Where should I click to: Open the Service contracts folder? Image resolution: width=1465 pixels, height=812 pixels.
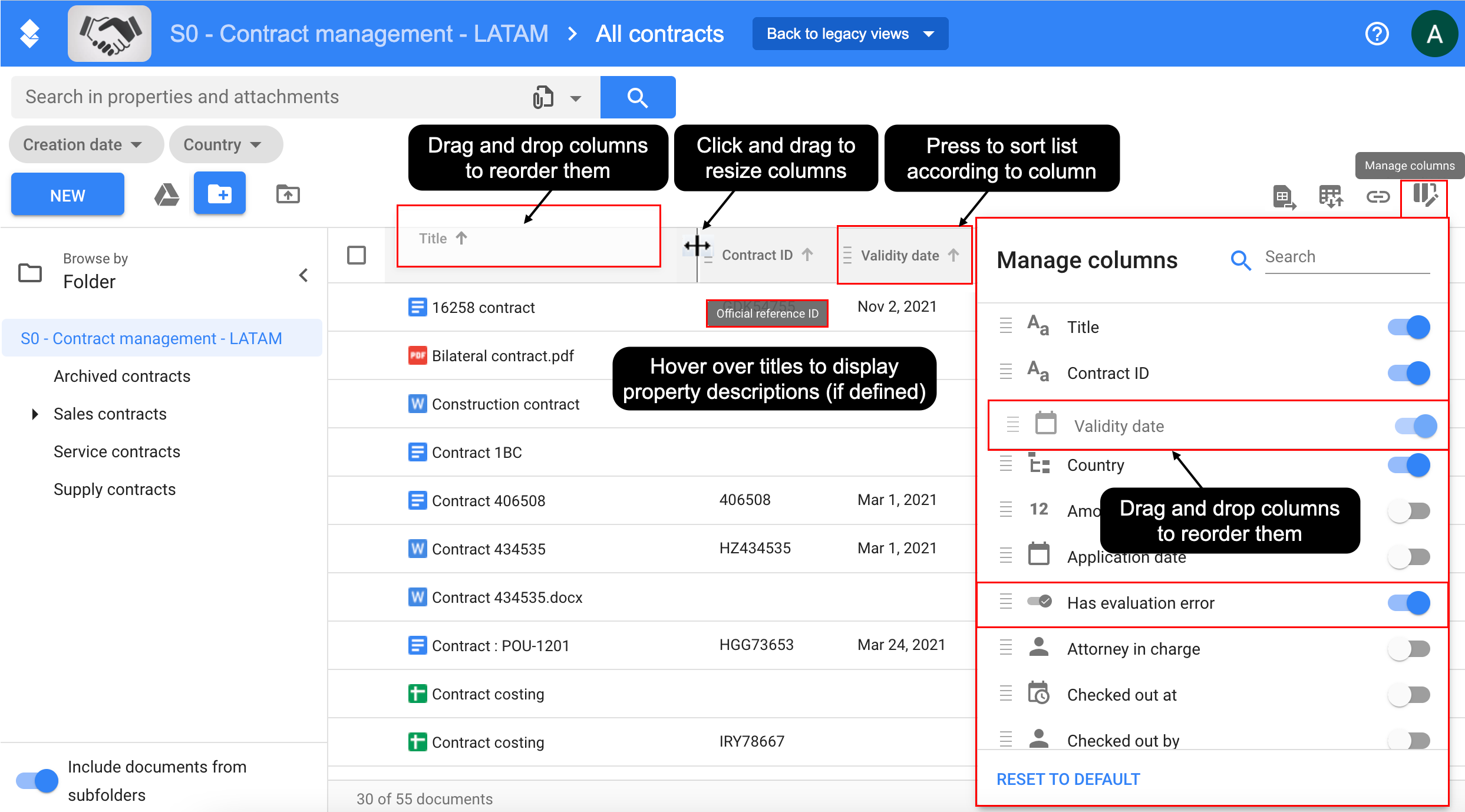coord(117,451)
